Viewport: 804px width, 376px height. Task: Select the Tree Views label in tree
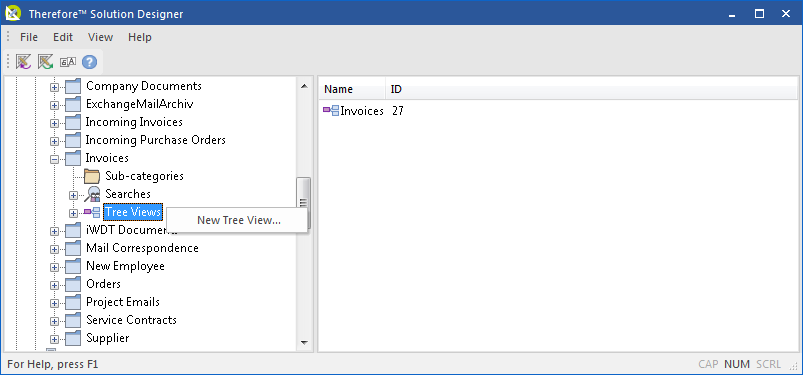[x=133, y=212]
